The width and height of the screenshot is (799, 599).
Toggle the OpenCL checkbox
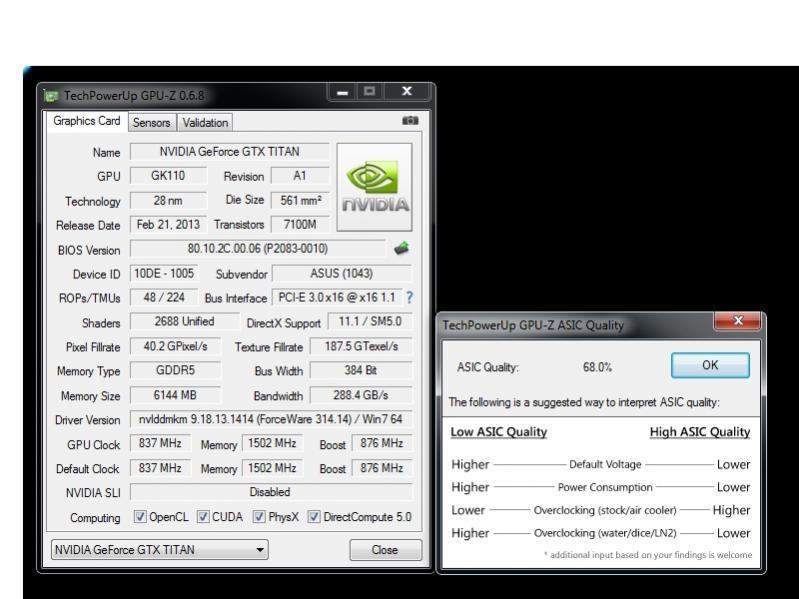pos(140,516)
